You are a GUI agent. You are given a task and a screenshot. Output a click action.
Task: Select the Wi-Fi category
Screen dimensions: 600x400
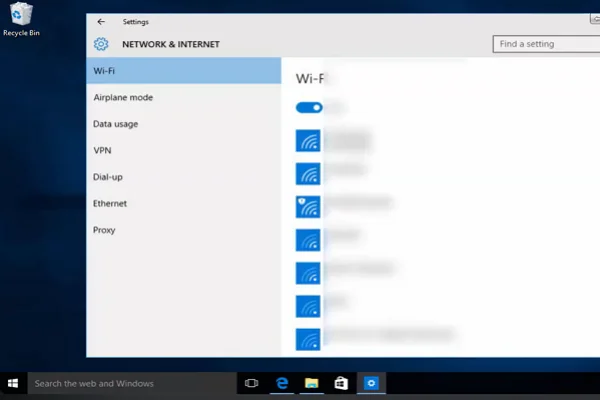tap(184, 71)
